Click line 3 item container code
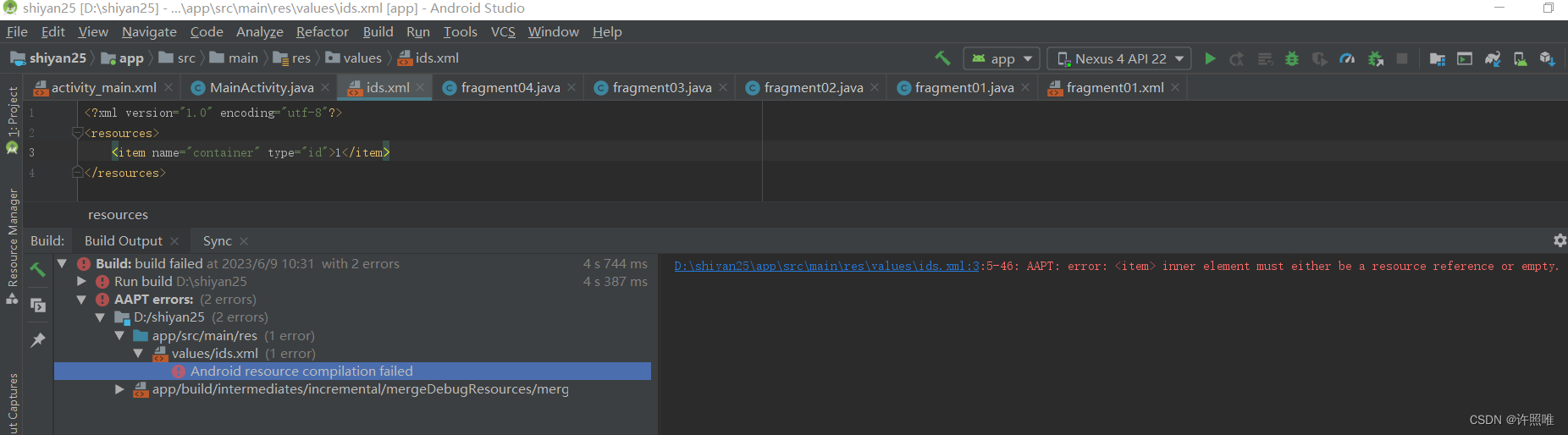 click(251, 152)
